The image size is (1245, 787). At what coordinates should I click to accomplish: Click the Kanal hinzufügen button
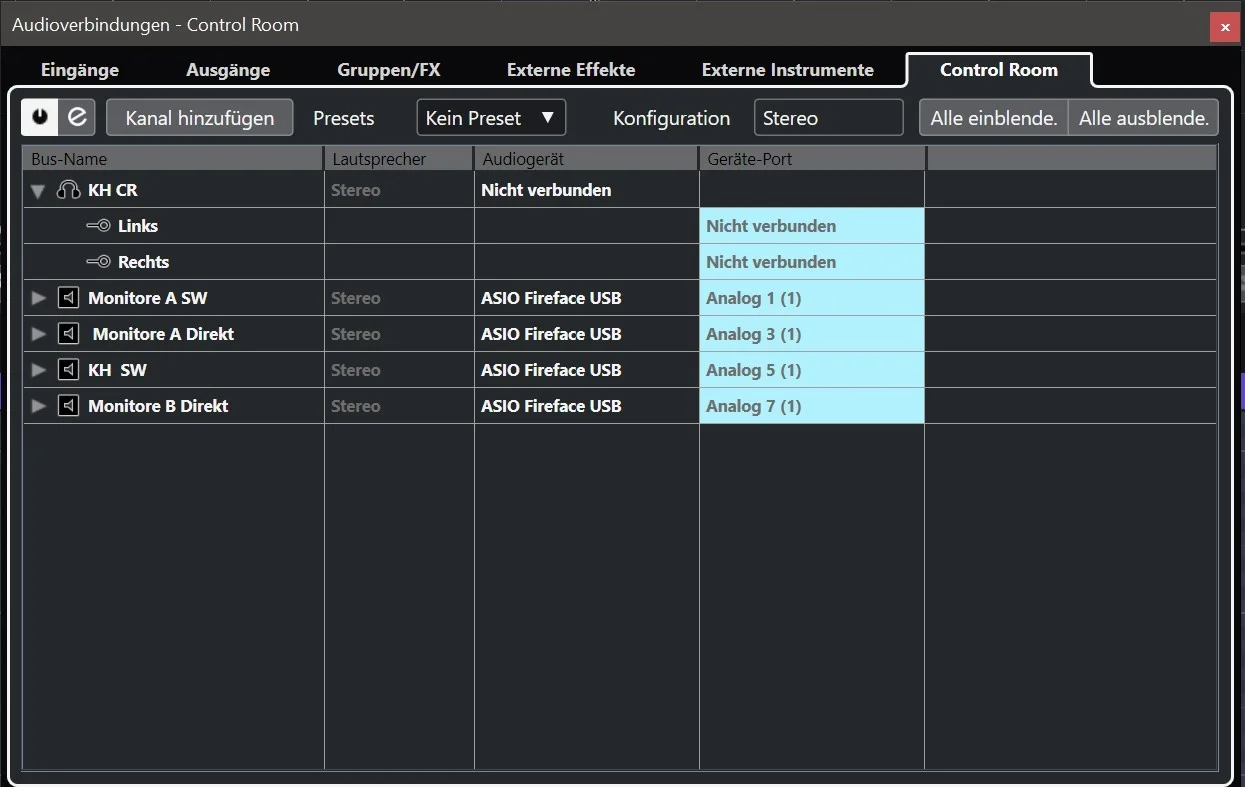pyautogui.click(x=200, y=118)
